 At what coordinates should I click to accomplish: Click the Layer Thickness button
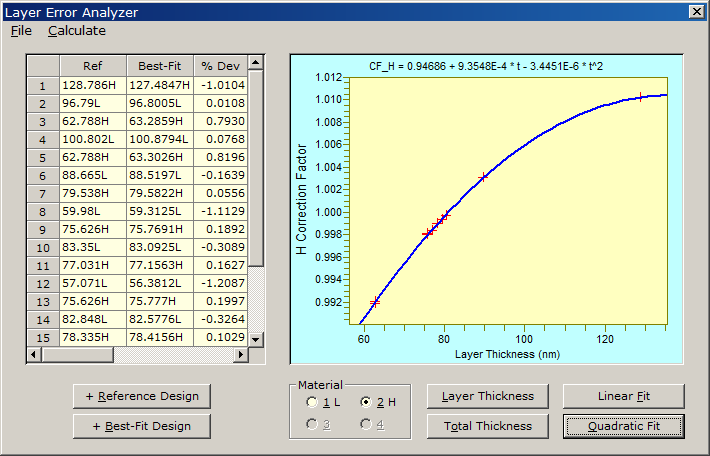(x=488, y=396)
